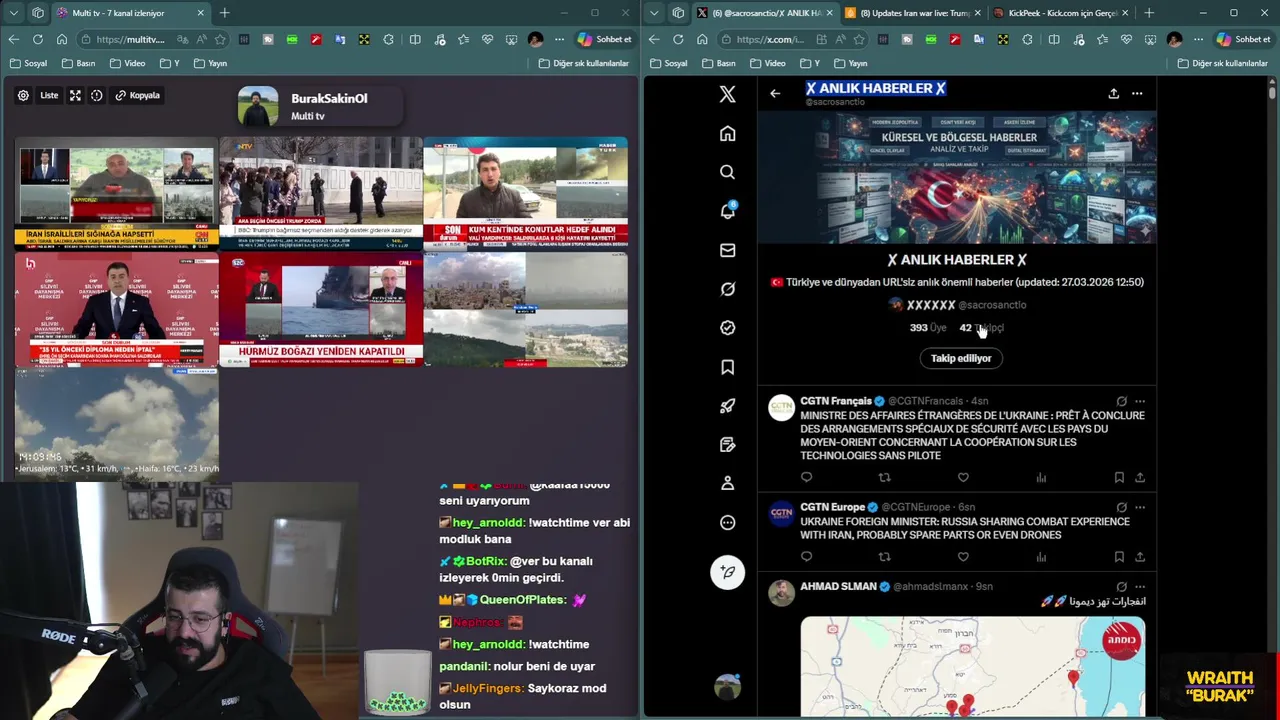Click Sohbet et Copilot button in X window
The height and width of the screenshot is (720, 1280).
point(1244,39)
